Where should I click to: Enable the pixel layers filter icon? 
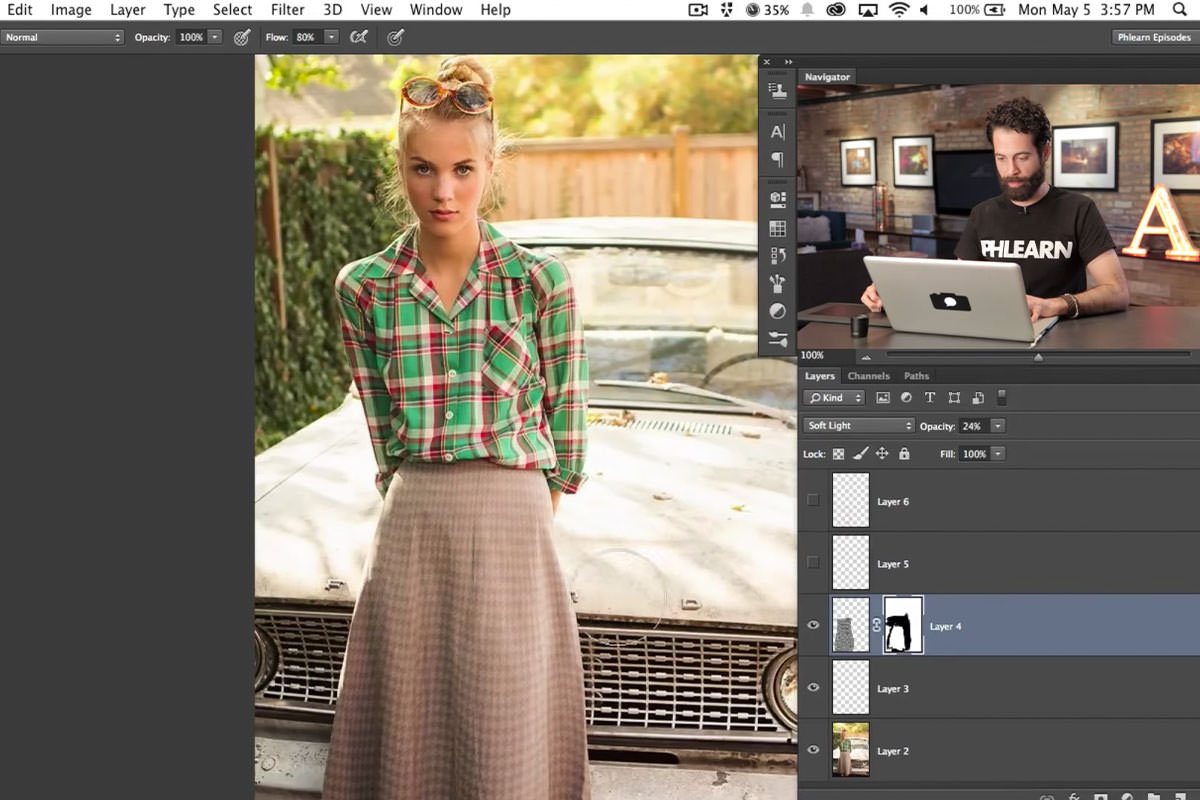[x=881, y=397]
